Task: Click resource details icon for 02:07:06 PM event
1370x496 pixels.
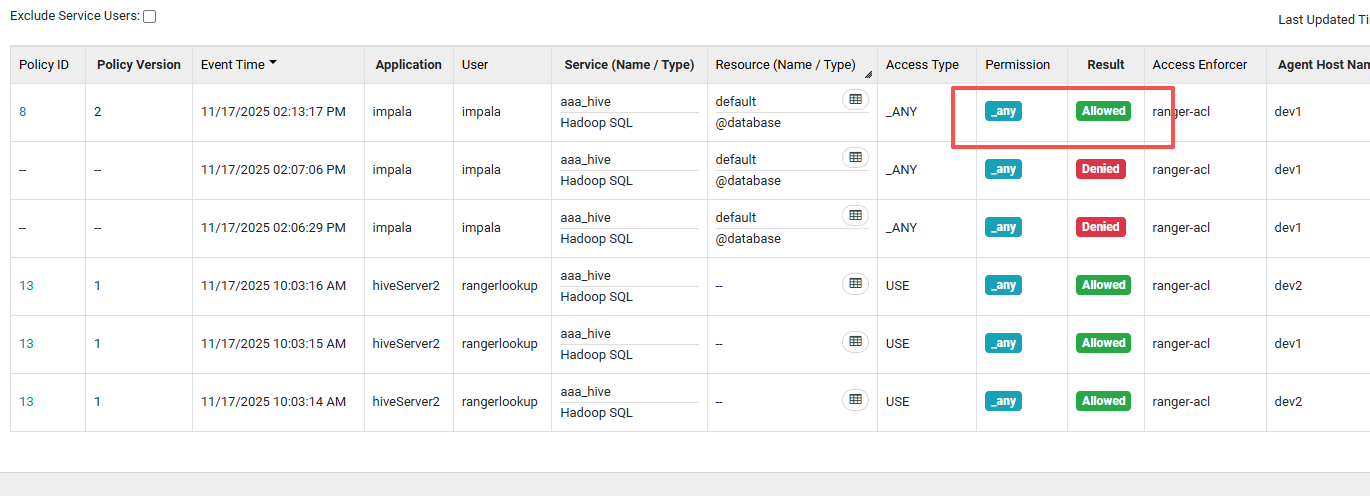Action: pyautogui.click(x=855, y=157)
